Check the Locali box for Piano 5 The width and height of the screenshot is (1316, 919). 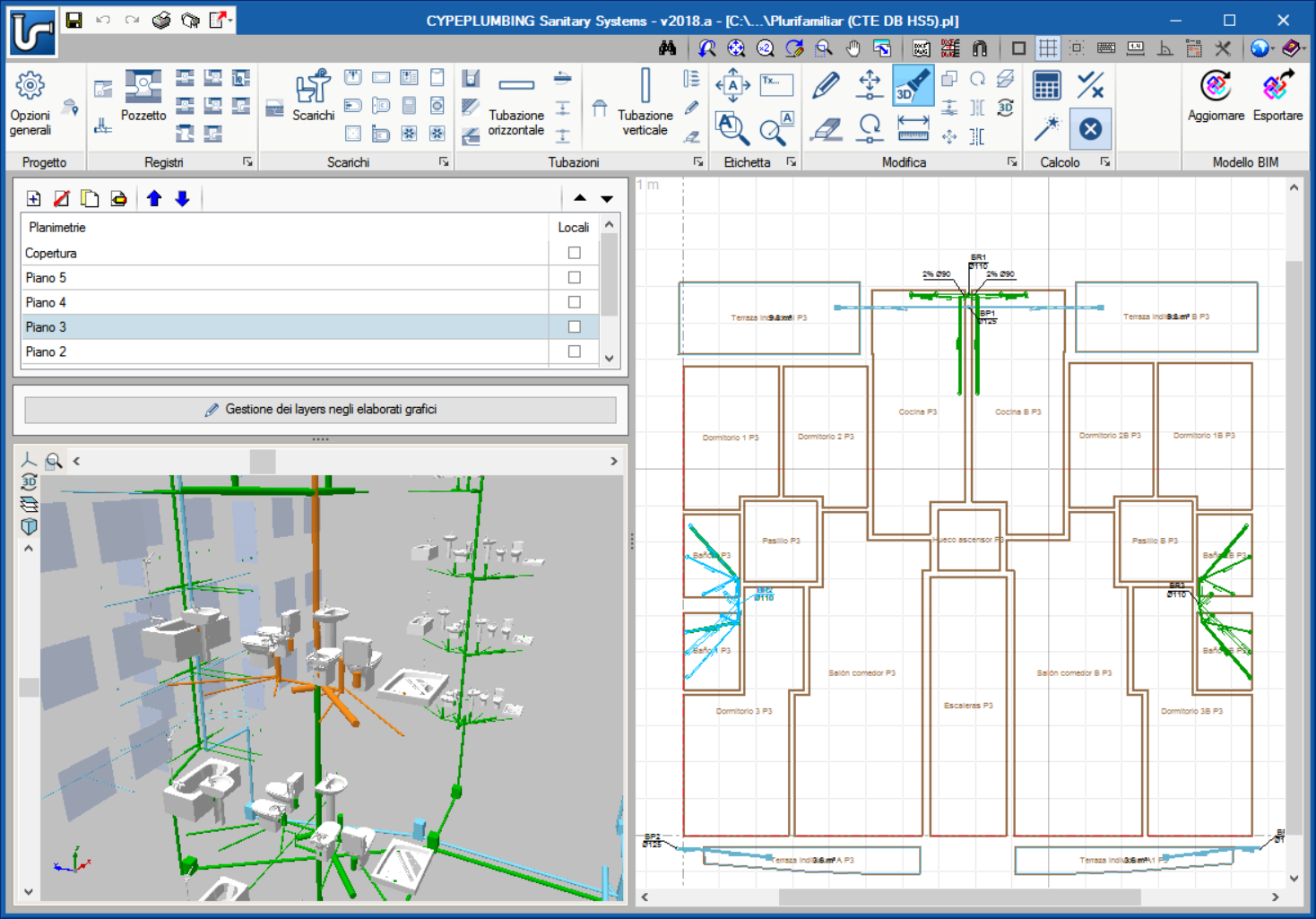(x=575, y=278)
